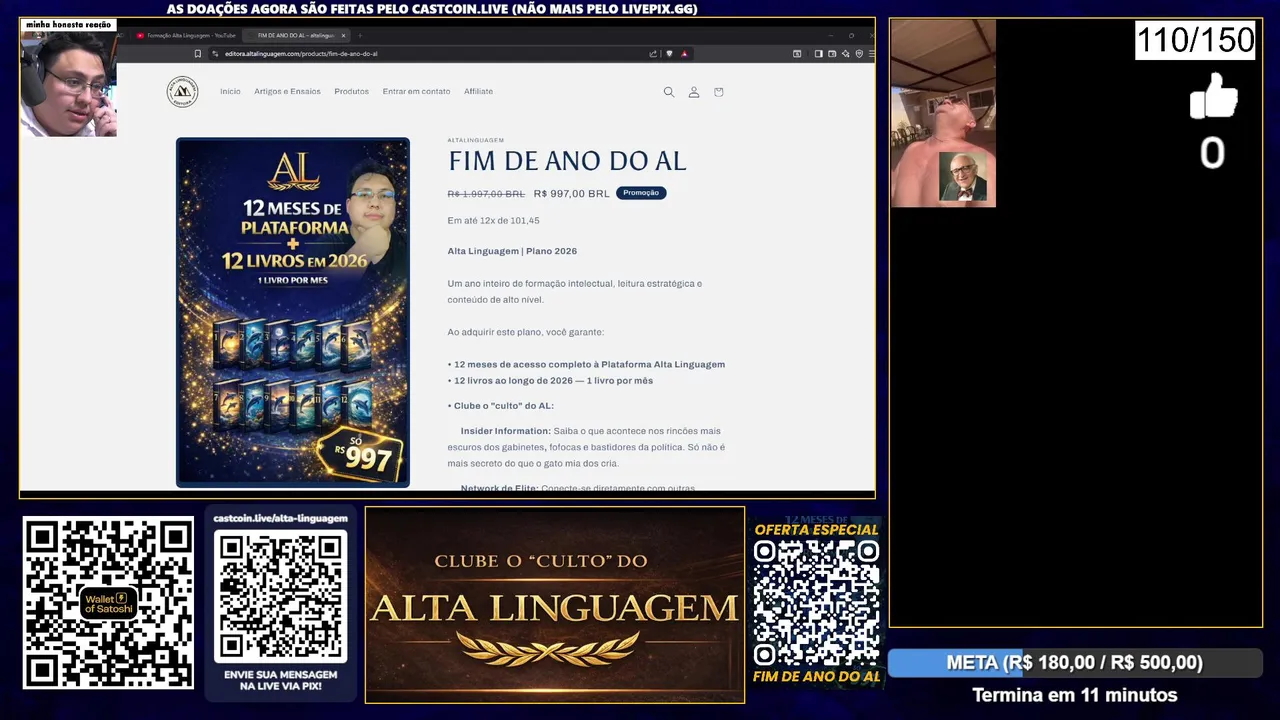The width and height of the screenshot is (1280, 720).
Task: Close the FIM DE ANO DO AL tab
Action: 343,35
